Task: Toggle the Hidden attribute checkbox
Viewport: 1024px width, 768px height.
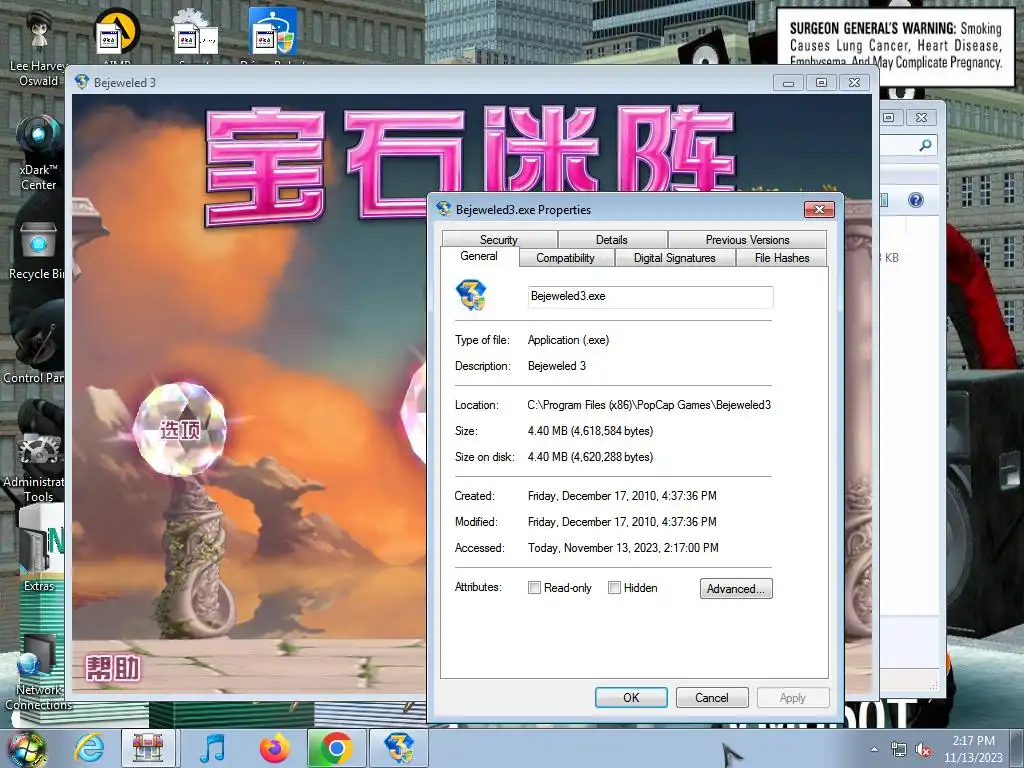Action: pyautogui.click(x=614, y=588)
